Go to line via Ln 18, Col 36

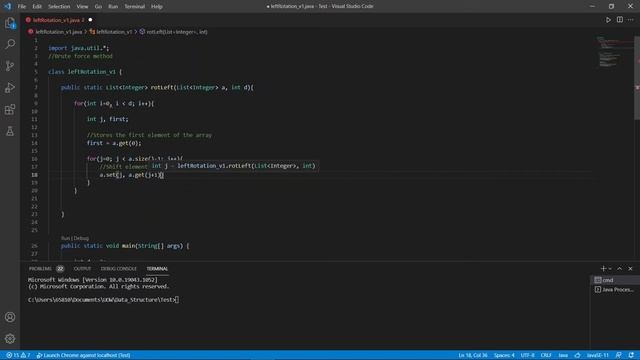473,355
